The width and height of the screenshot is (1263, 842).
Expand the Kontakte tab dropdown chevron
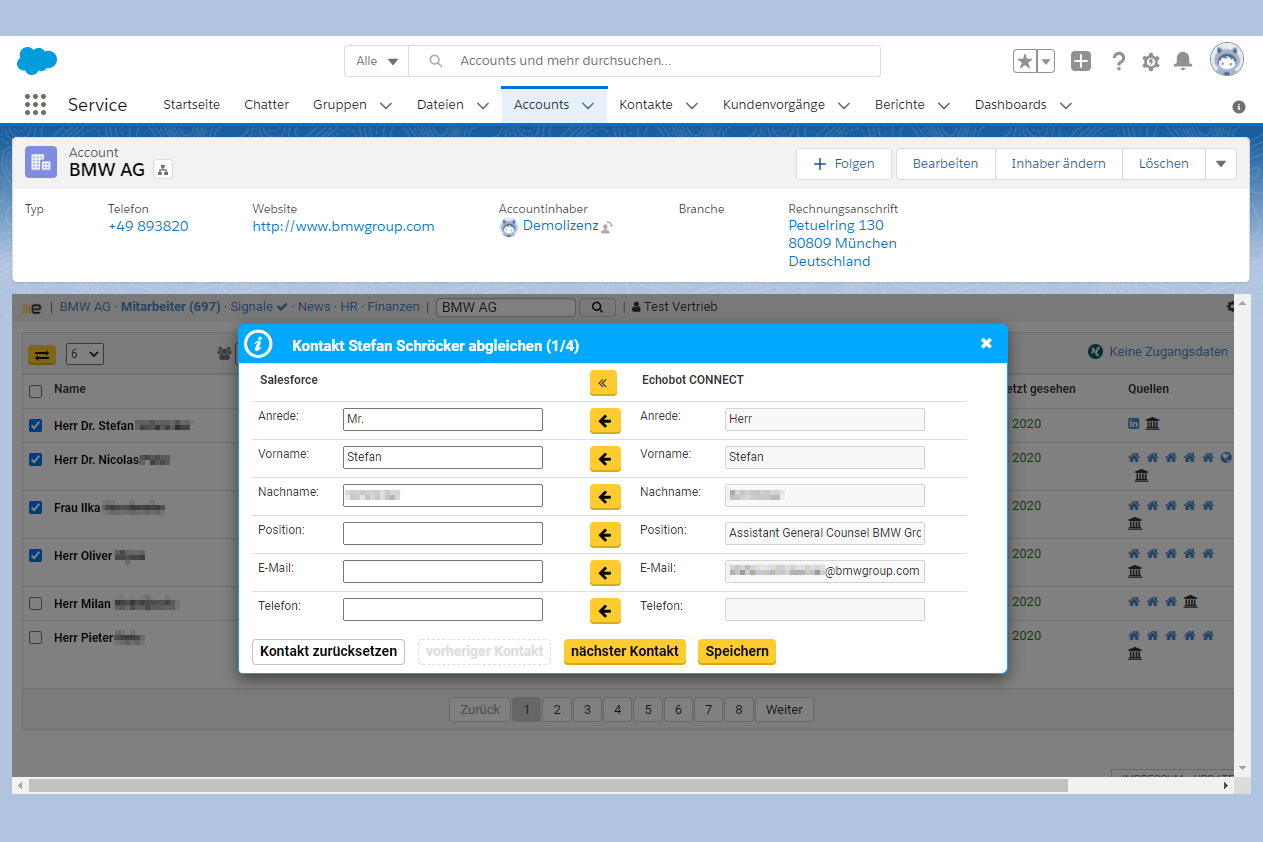tap(691, 104)
